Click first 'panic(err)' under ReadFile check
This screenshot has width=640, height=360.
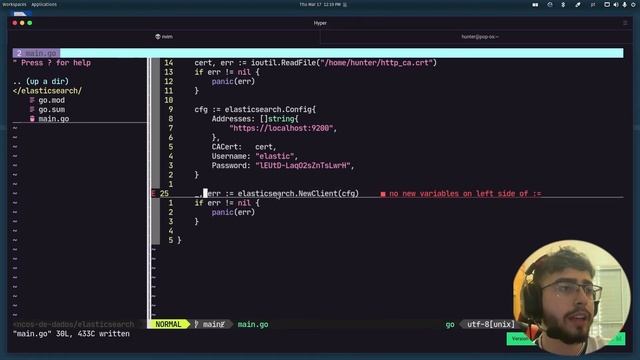233,81
